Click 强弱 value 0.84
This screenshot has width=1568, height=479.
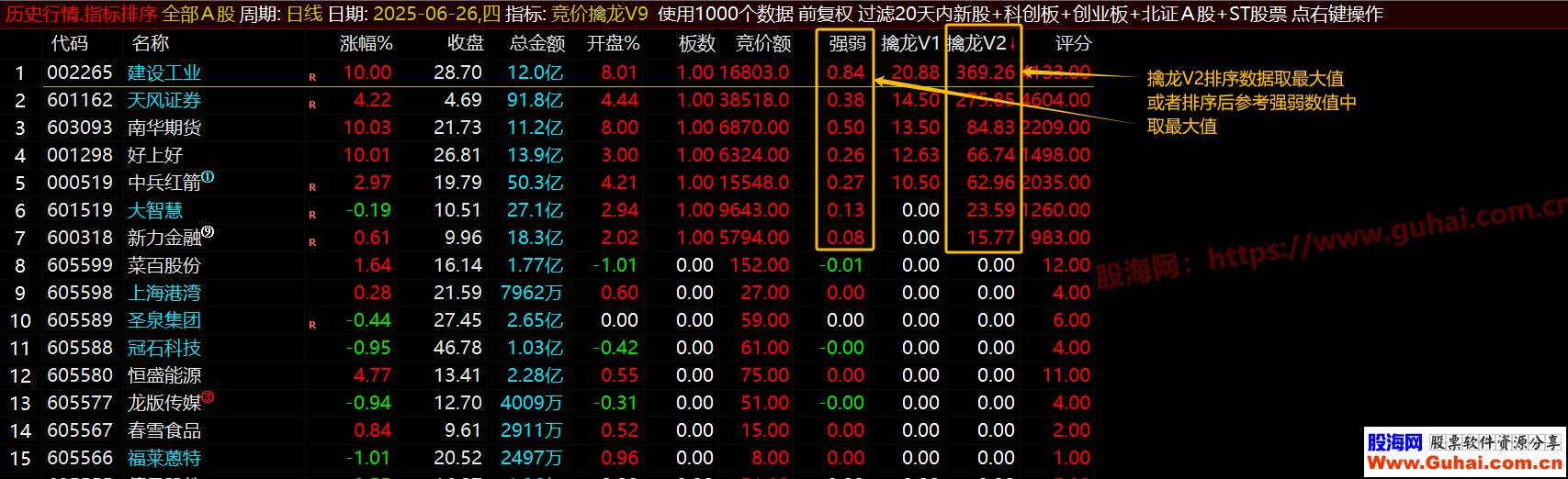[846, 72]
